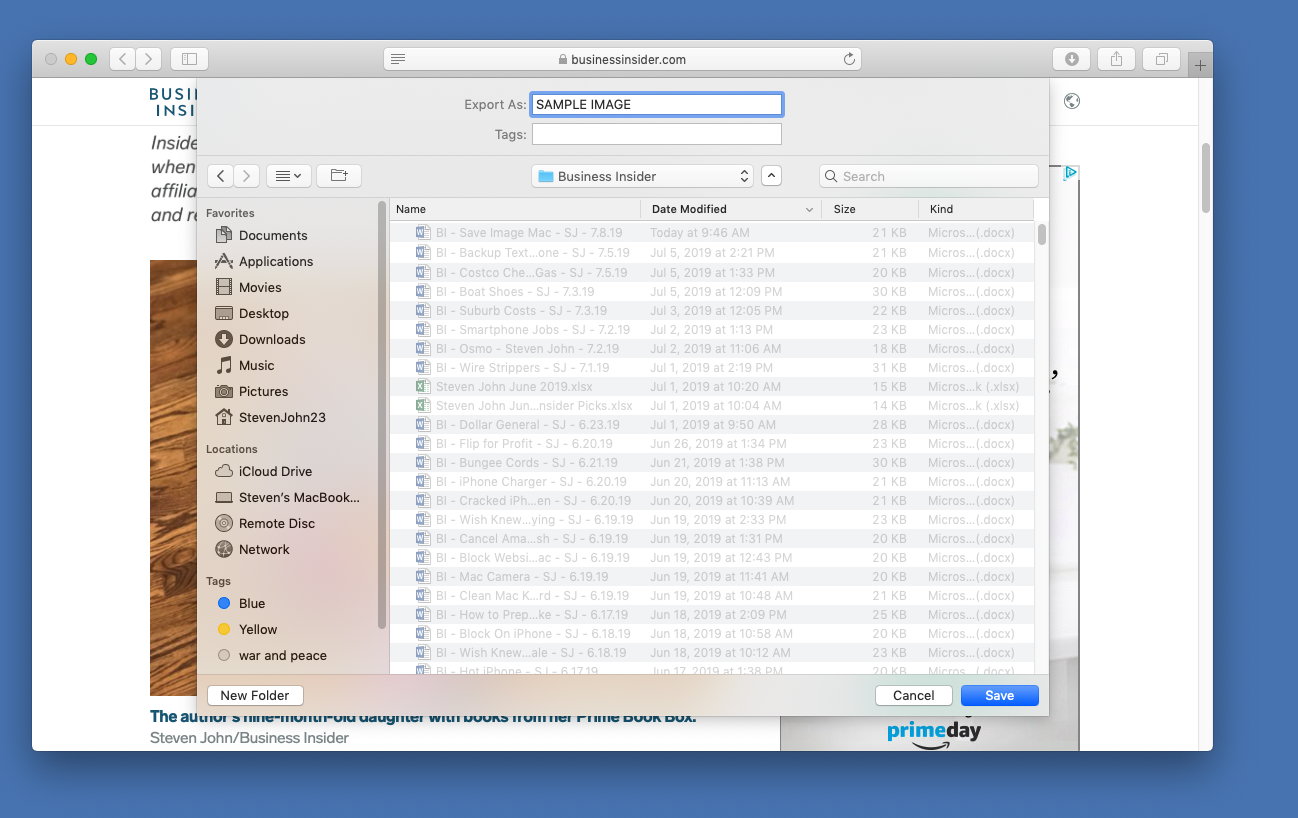Click the globe icon on the webpage
Image resolution: width=1298 pixels, height=818 pixels.
coord(1072,101)
